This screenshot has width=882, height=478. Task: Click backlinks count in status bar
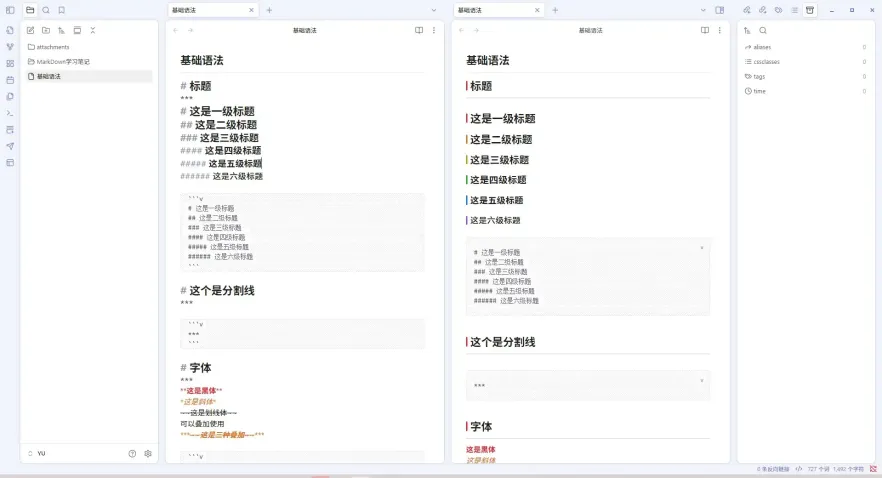coord(773,469)
